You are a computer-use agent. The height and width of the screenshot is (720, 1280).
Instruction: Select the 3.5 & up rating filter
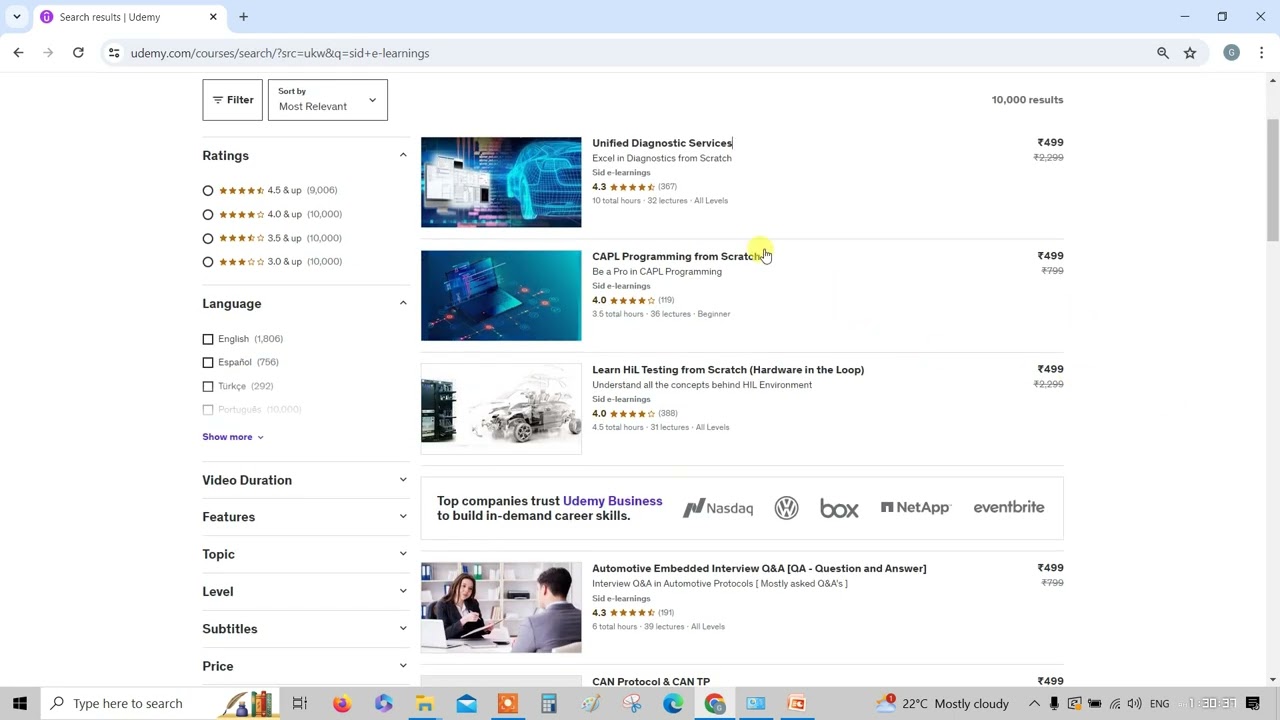[x=208, y=238]
